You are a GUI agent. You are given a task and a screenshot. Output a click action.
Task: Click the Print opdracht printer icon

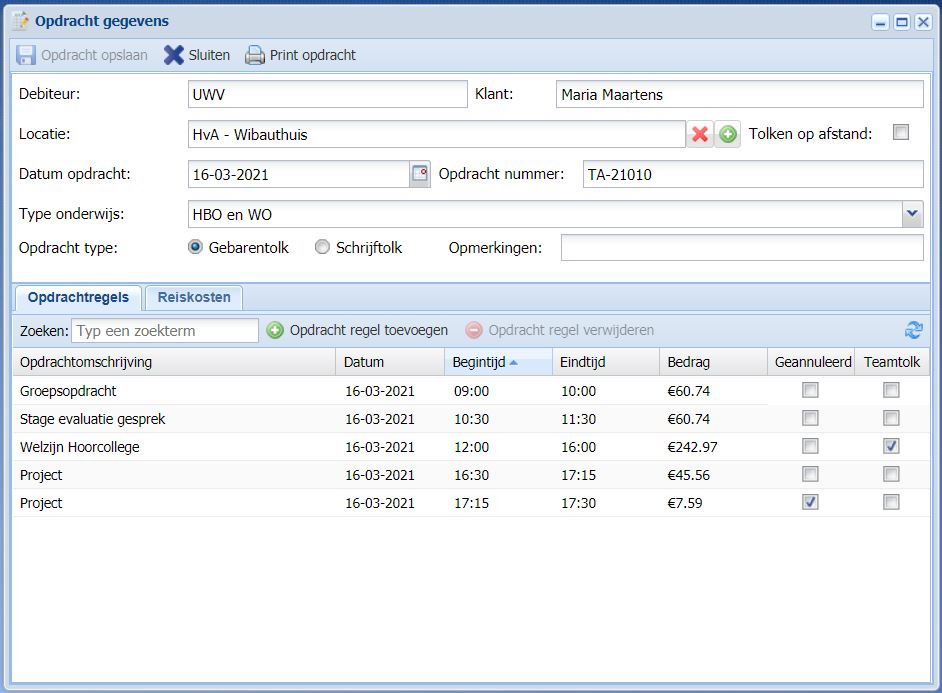255,55
